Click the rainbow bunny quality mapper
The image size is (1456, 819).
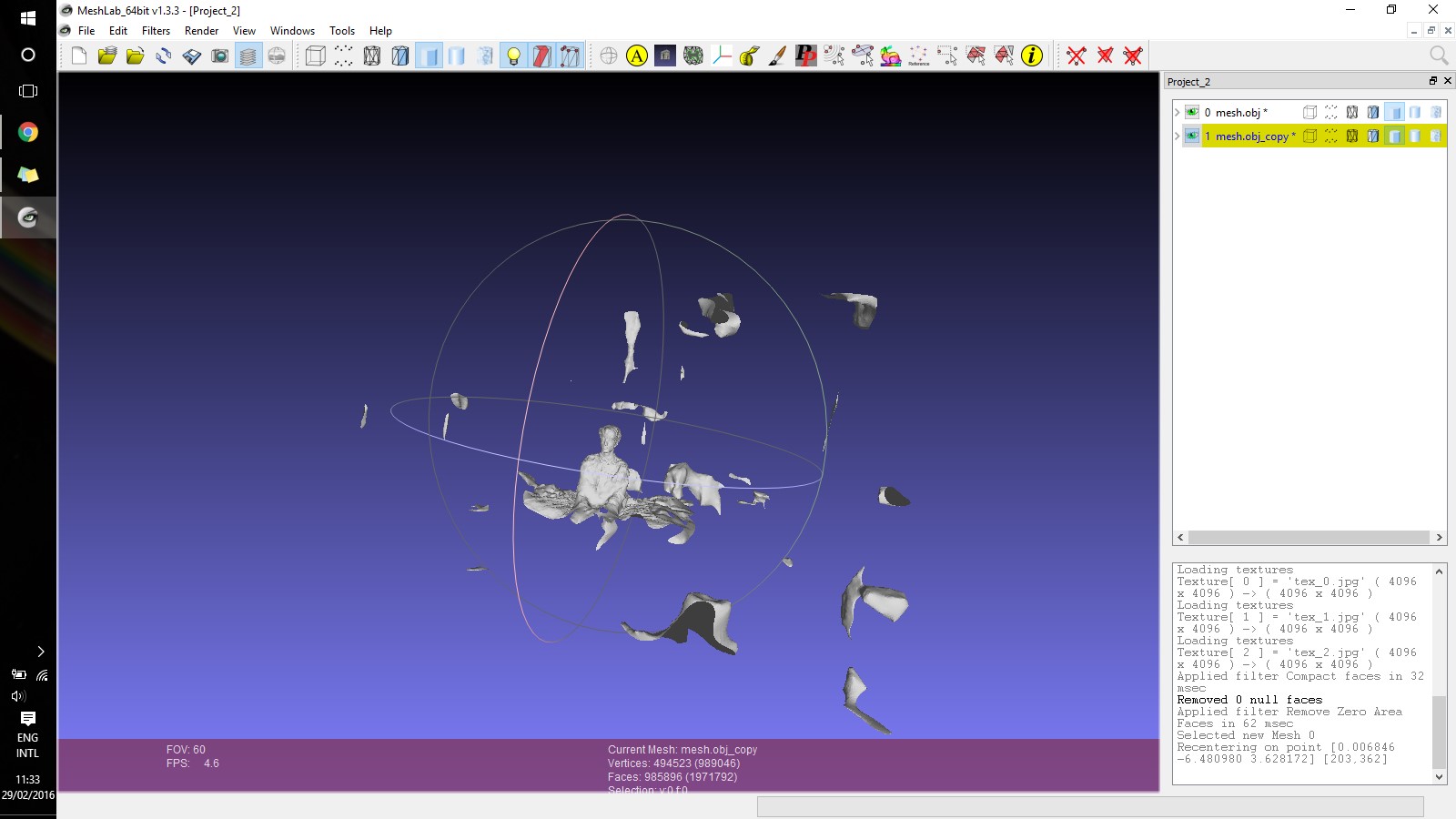(891, 56)
